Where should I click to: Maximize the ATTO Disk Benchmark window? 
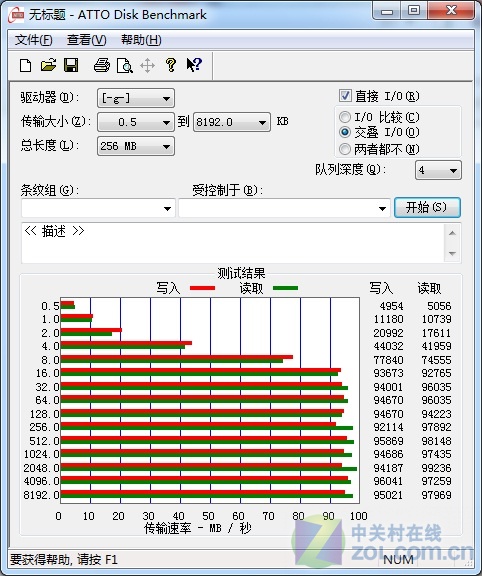coord(414,11)
